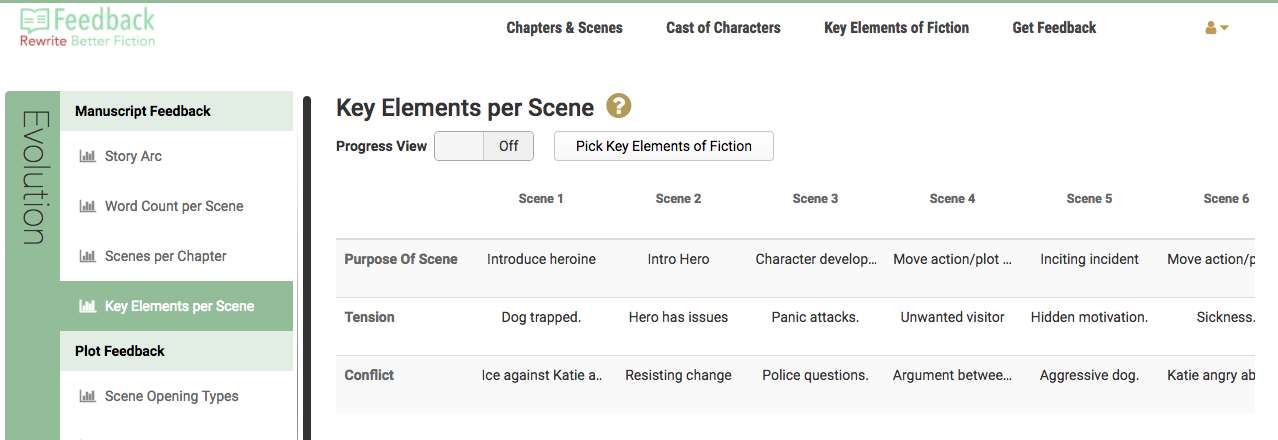Select the vertical Evolution side tab

[x=33, y=178]
